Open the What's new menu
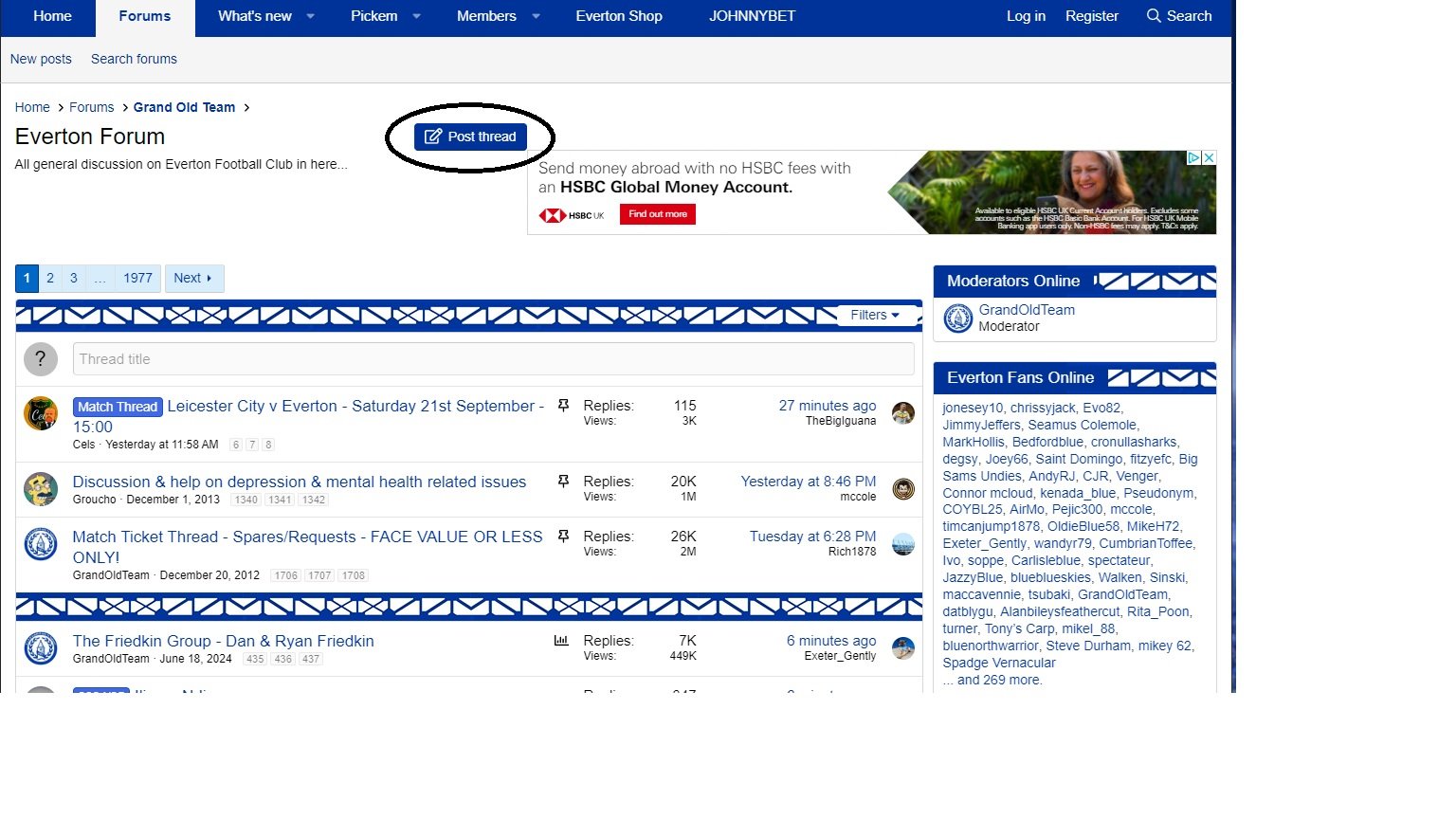Screen dimensions: 1456x819 (254, 16)
